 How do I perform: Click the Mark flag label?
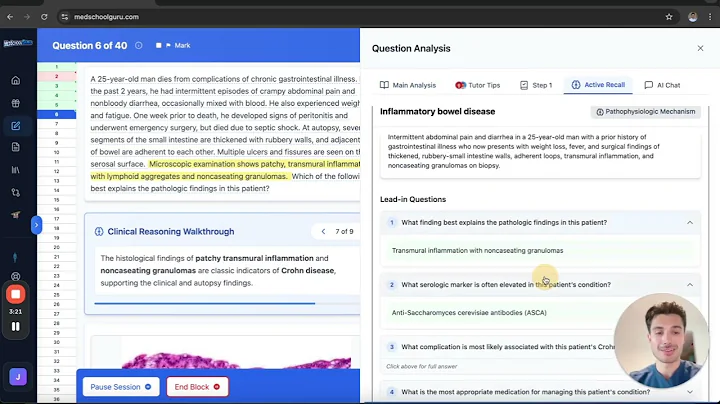[178, 45]
